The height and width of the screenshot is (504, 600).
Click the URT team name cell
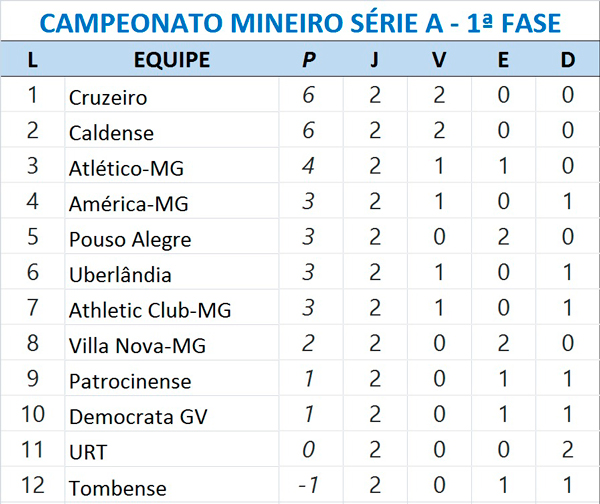coord(87,453)
